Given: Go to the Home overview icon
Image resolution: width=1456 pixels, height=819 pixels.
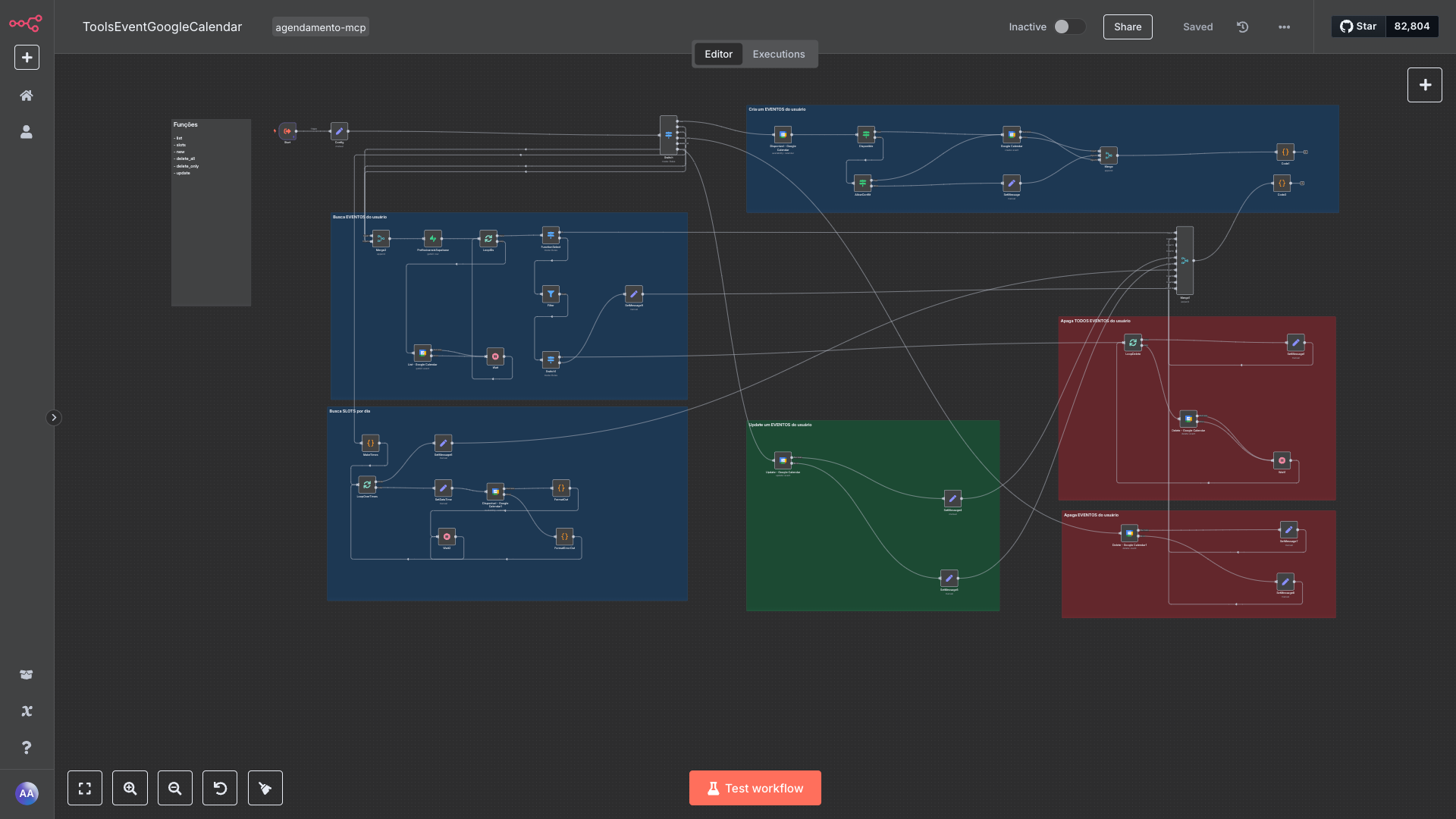Looking at the screenshot, I should click(x=27, y=96).
